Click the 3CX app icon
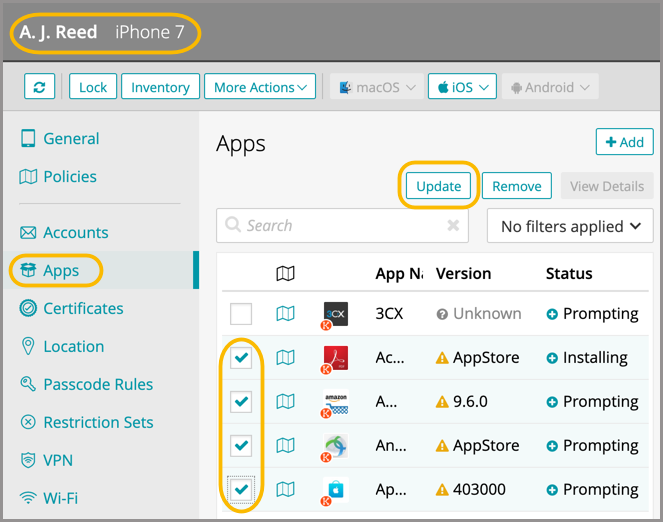The width and height of the screenshot is (663, 522). pos(335,314)
